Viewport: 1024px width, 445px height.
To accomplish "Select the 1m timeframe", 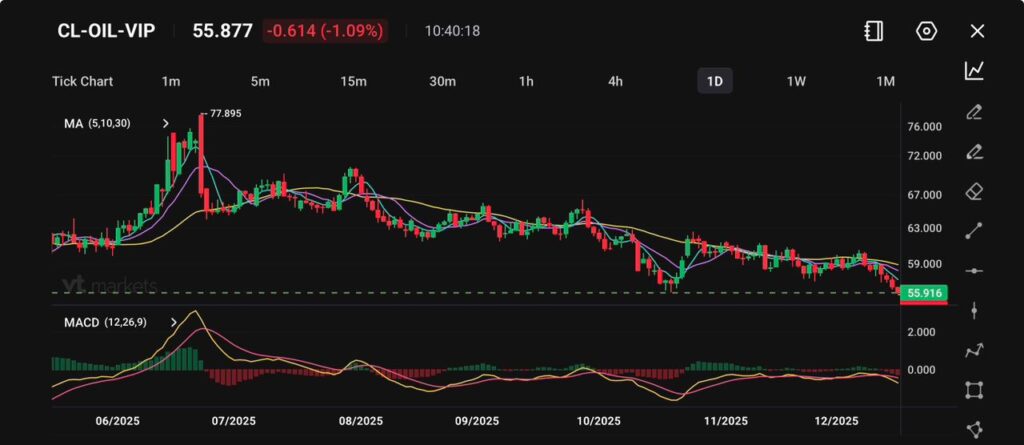I will (x=171, y=81).
